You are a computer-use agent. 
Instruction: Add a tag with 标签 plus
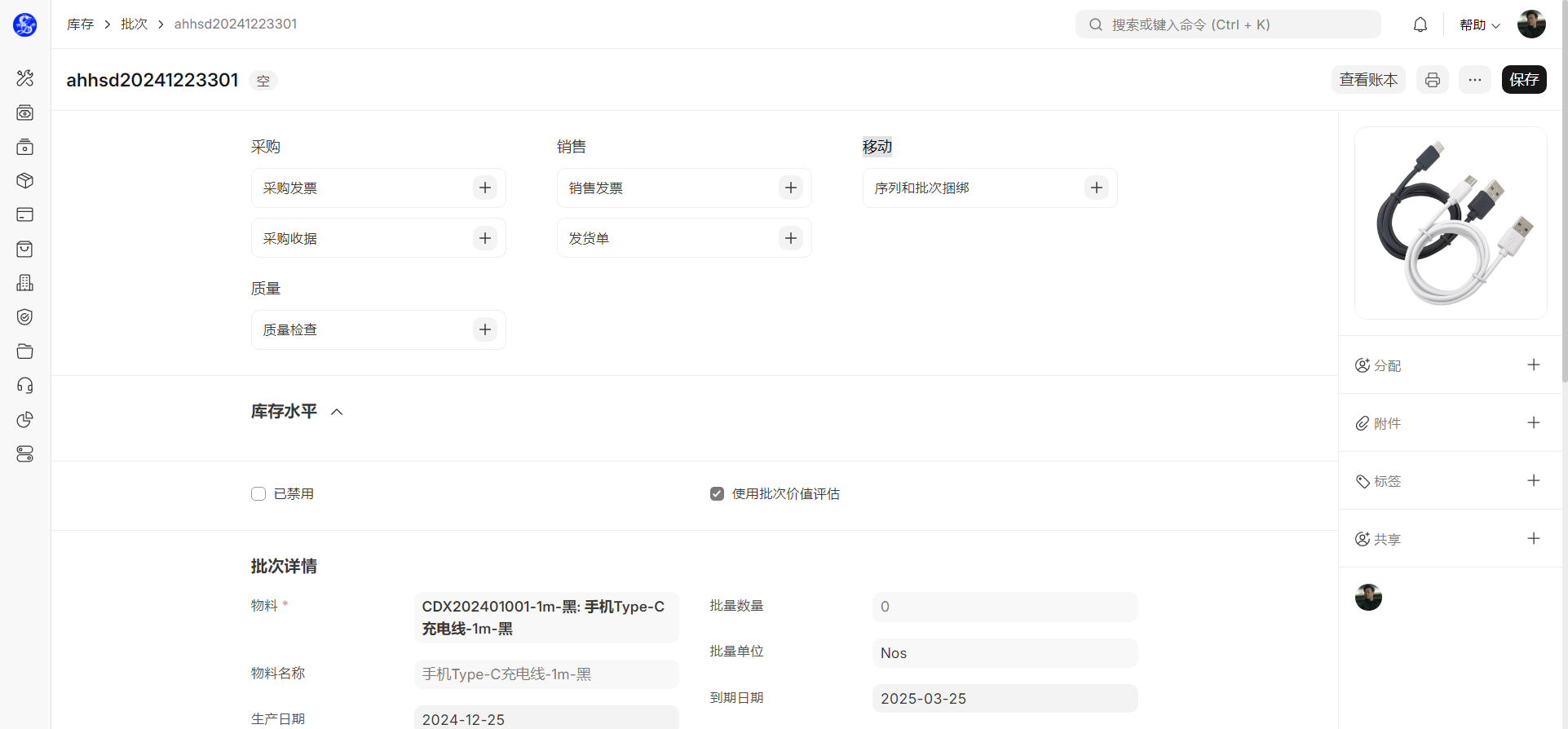1534,480
